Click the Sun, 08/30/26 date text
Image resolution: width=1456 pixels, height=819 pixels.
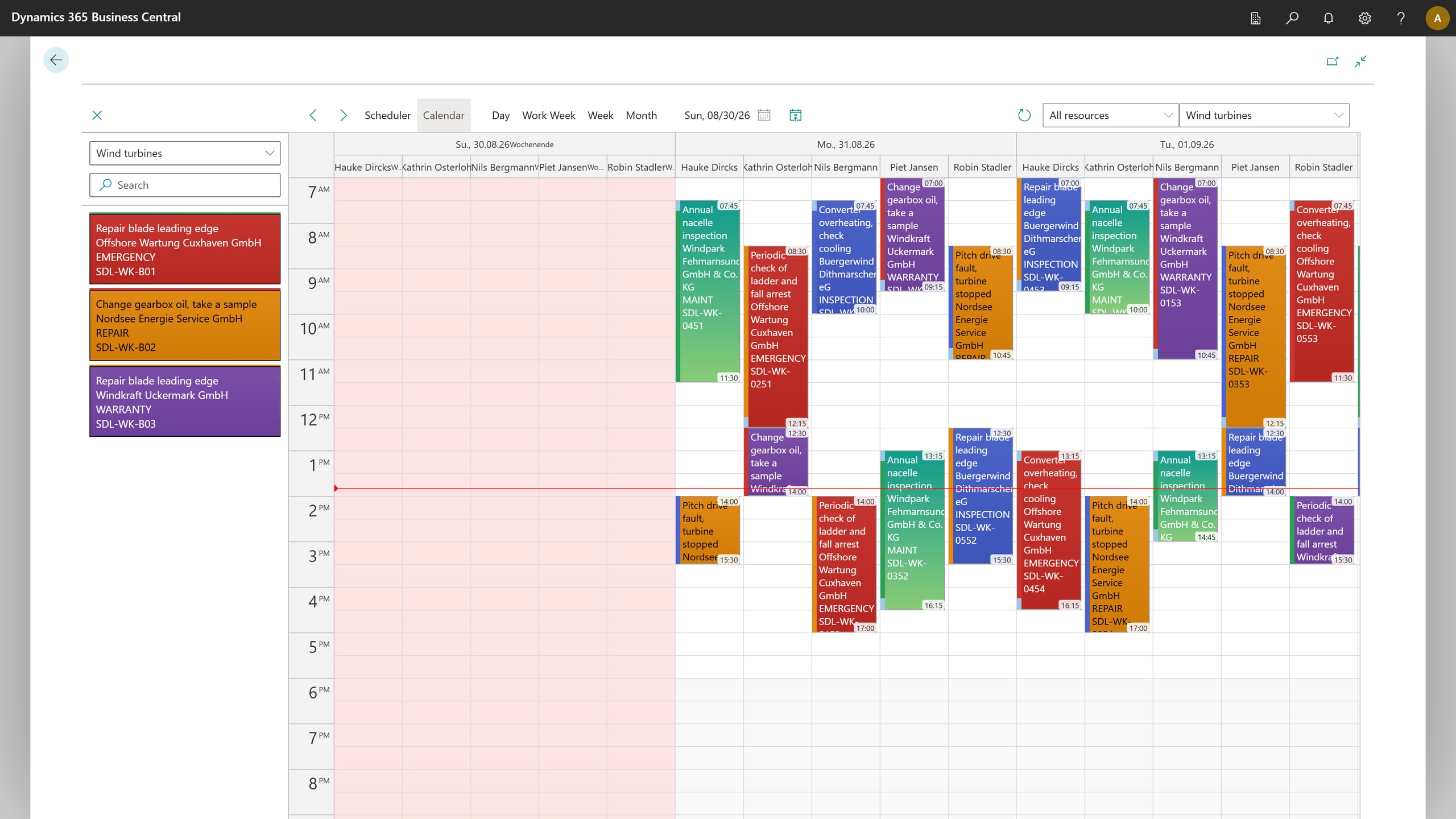click(x=717, y=115)
